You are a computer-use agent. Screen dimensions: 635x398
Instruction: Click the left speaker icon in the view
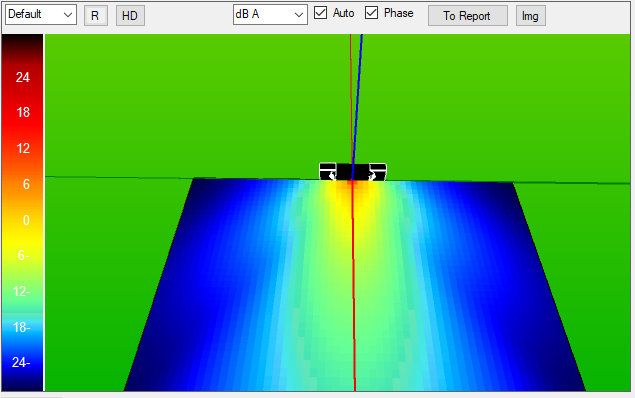328,171
